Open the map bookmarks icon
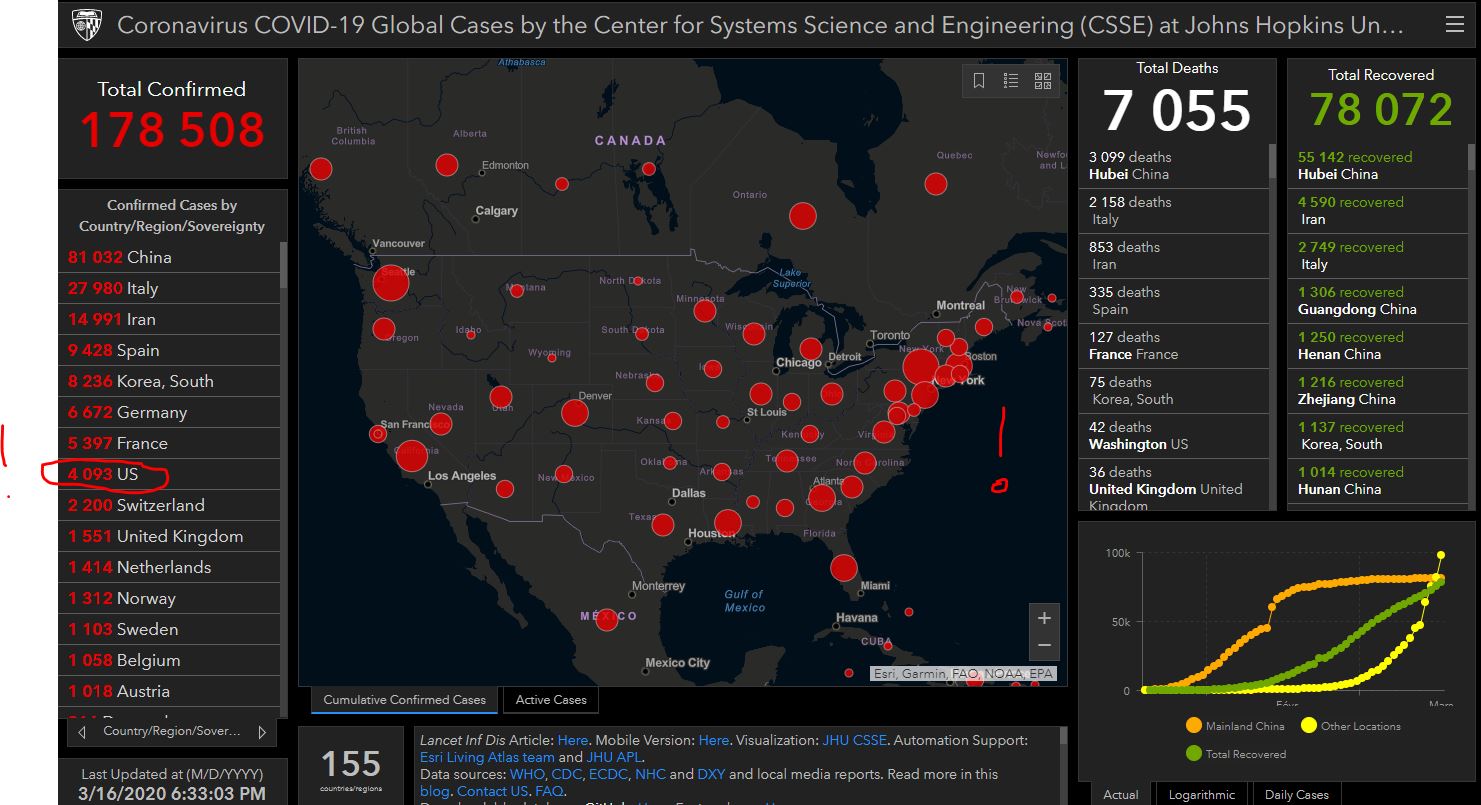This screenshot has width=1481, height=805. 979,81
